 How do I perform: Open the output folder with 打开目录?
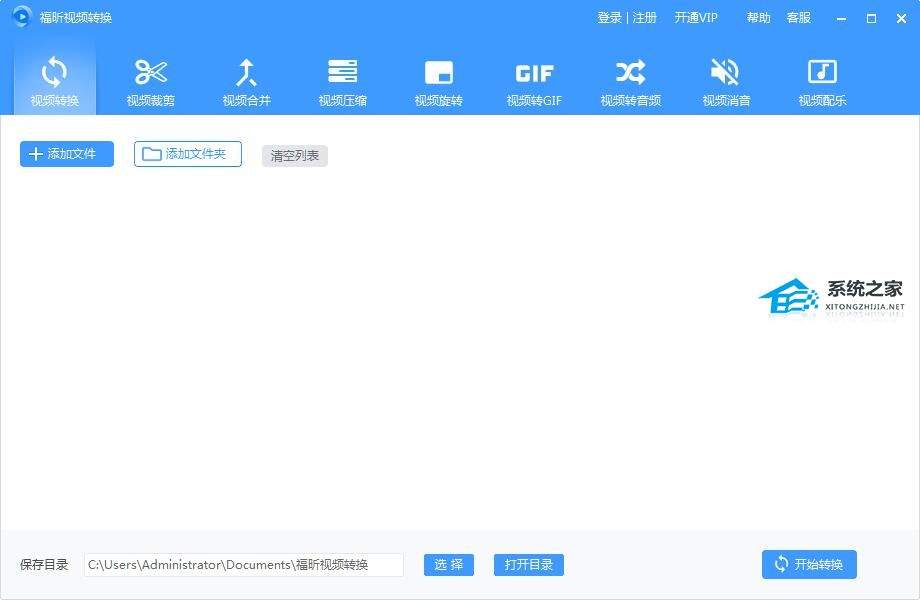click(529, 565)
